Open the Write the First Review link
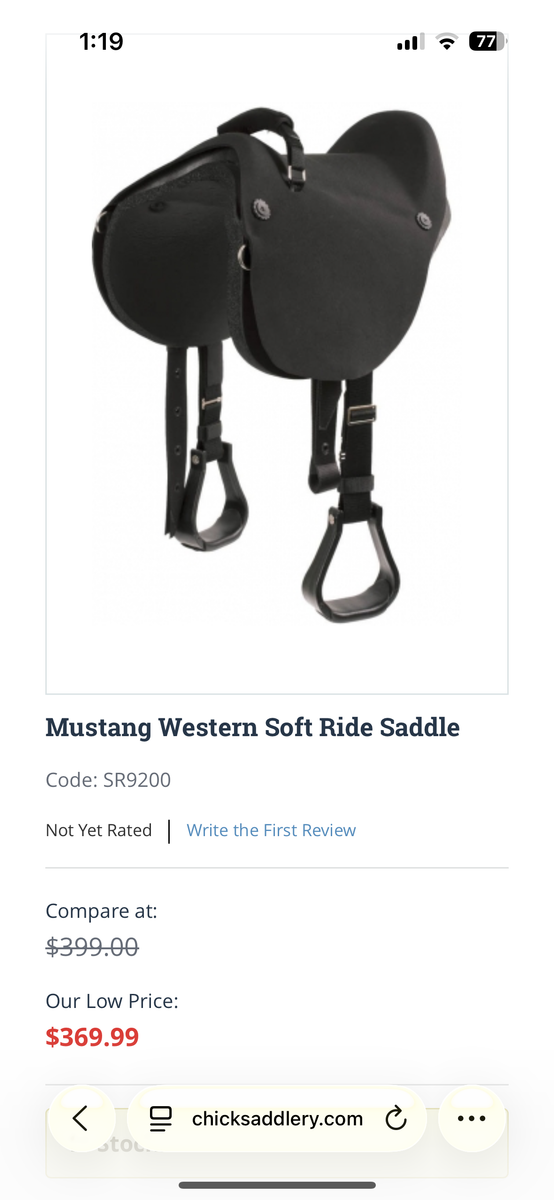Screen dimensions: 554x1200 (271, 830)
